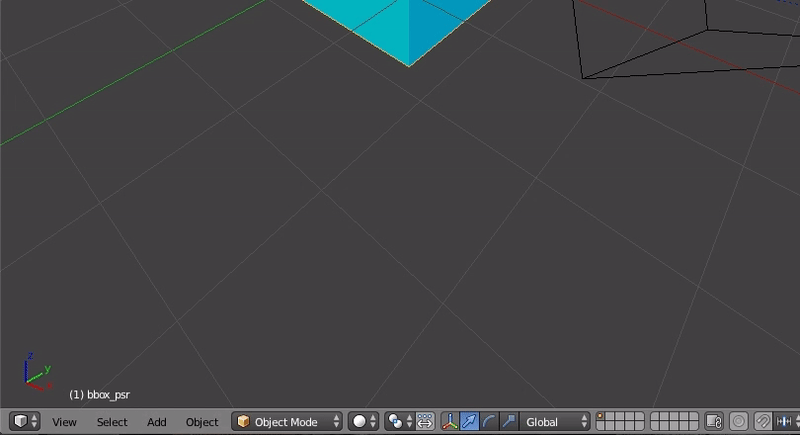Toggle lock camera and layers to scene

coord(714,422)
